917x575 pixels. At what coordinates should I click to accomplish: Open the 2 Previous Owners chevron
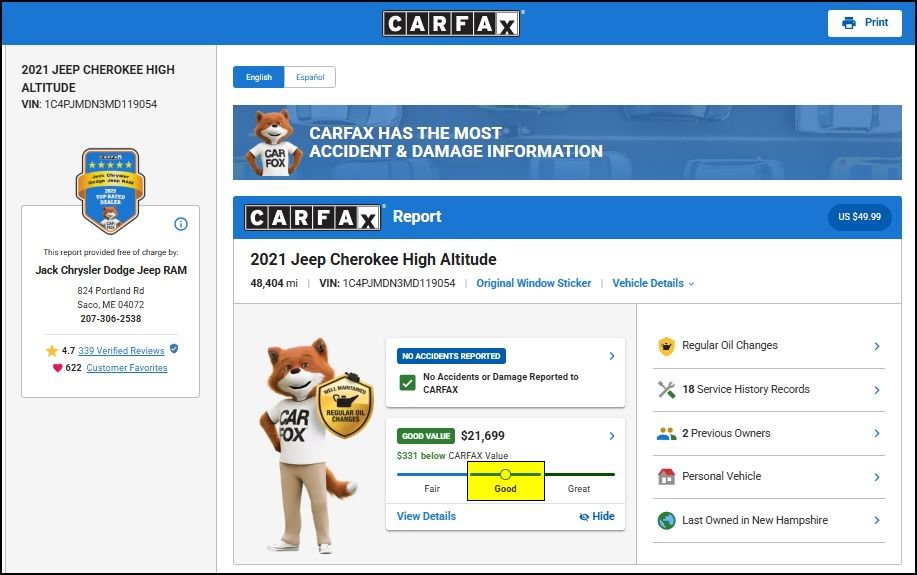(x=877, y=433)
